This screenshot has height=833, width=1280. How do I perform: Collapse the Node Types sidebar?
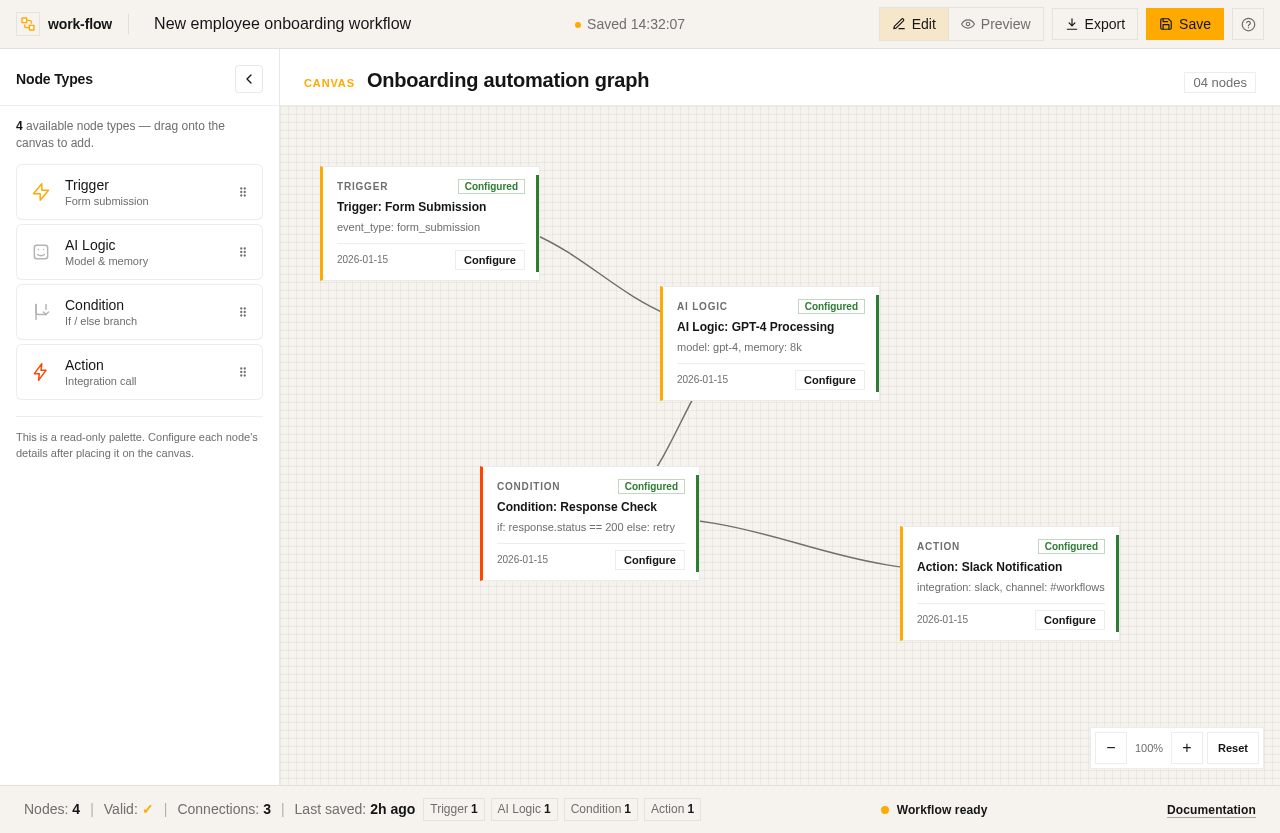[249, 79]
